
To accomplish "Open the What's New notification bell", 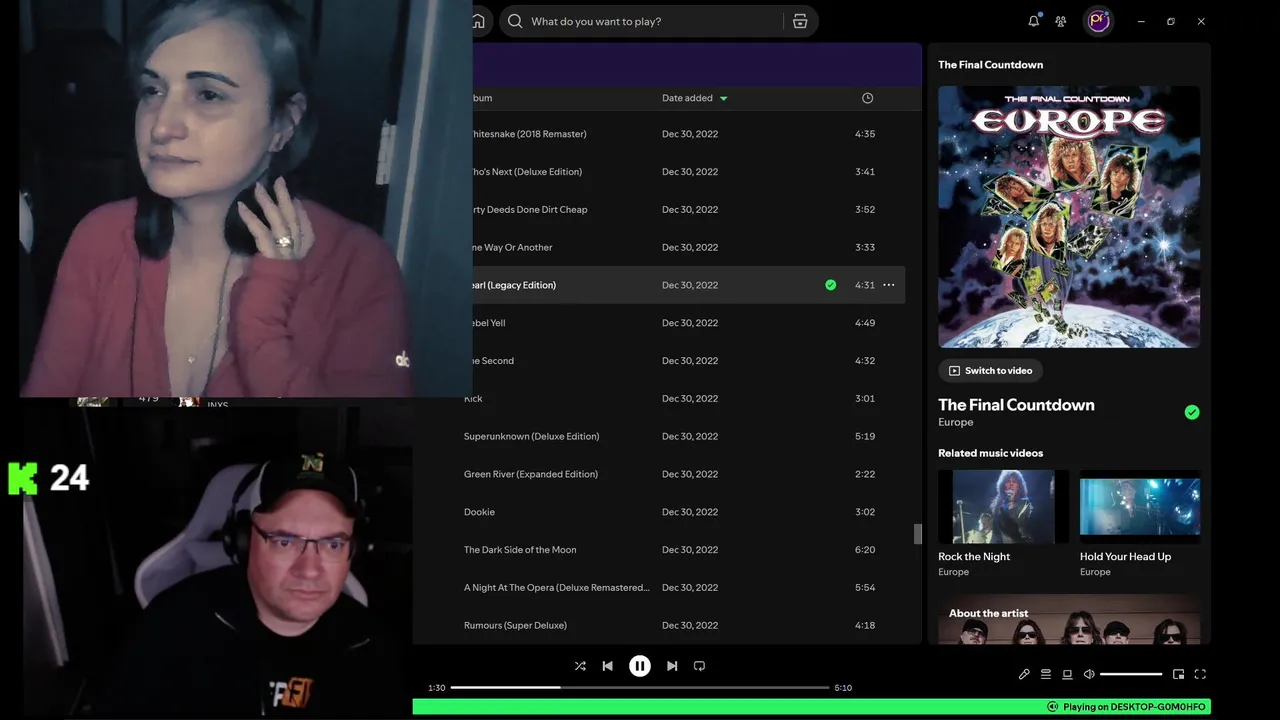I will tap(1033, 21).
